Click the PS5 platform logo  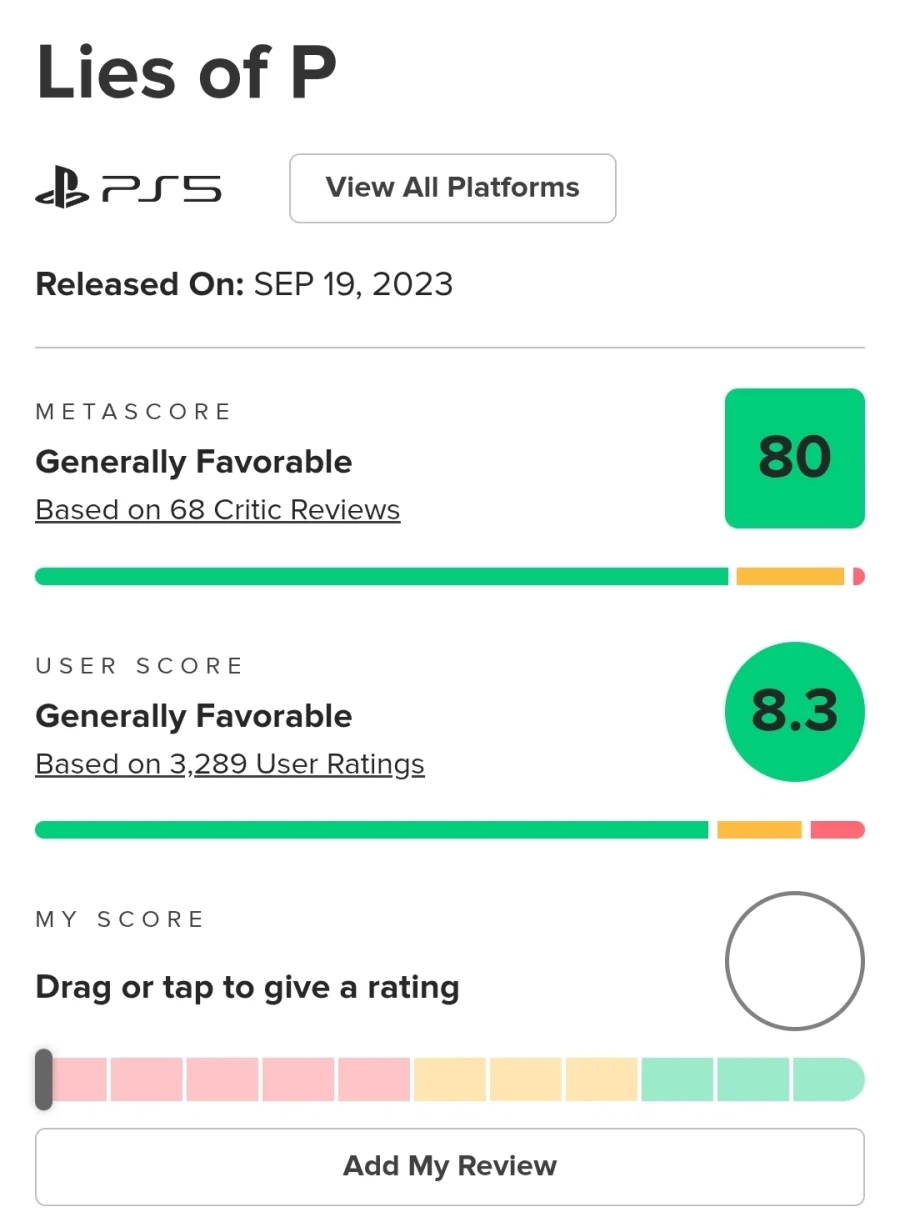click(128, 188)
